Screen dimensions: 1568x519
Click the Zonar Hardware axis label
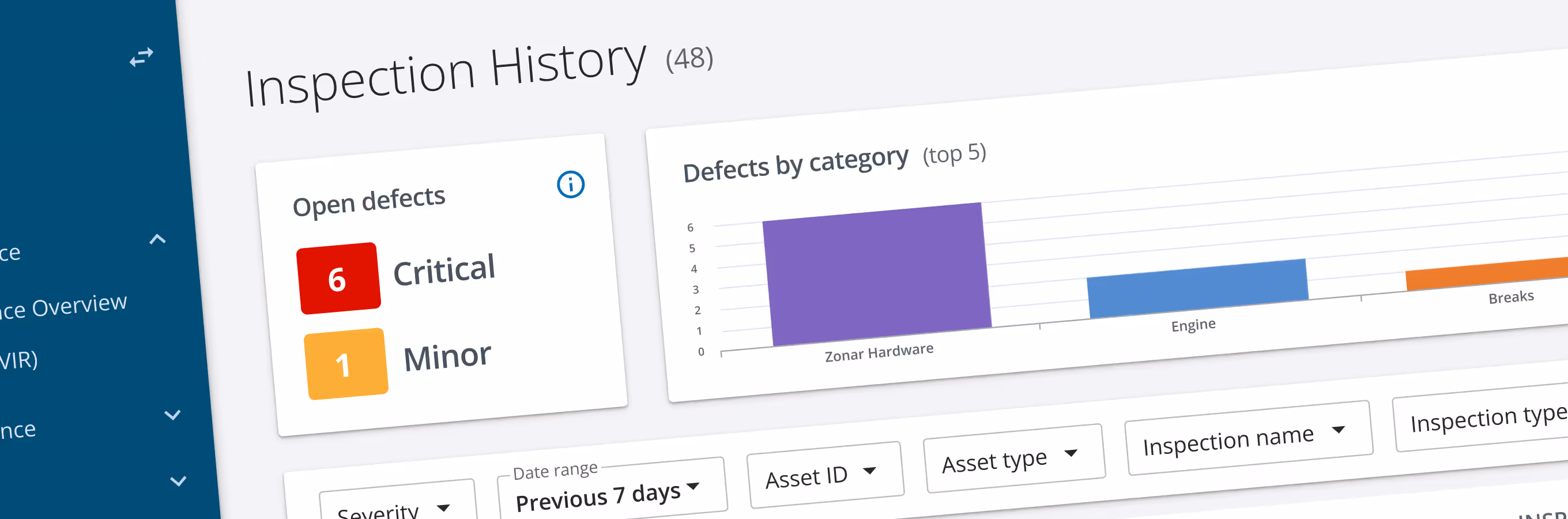tap(879, 352)
